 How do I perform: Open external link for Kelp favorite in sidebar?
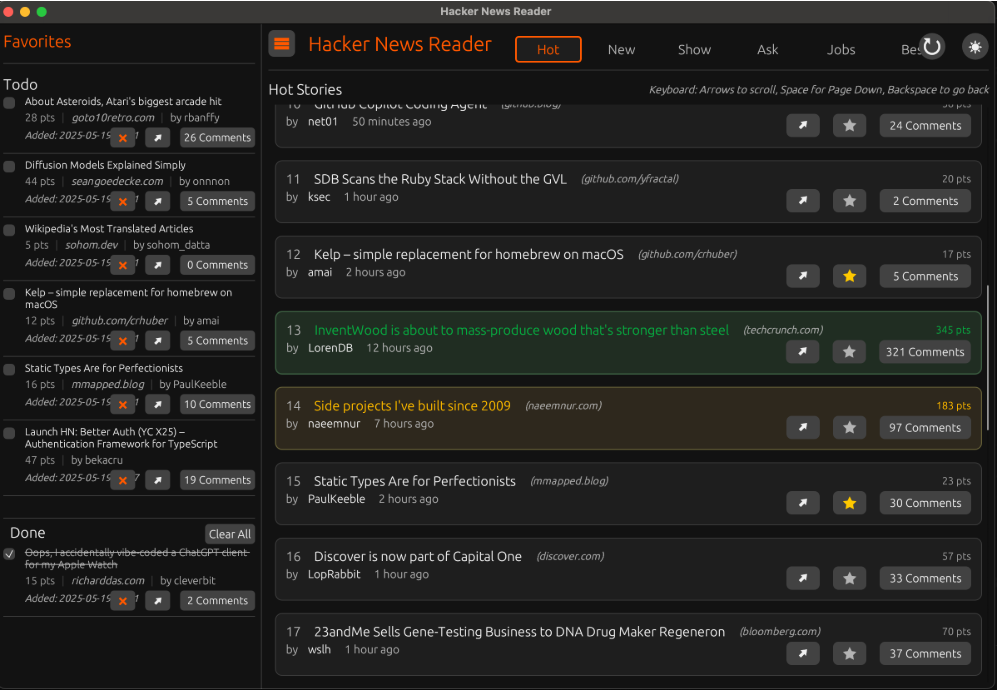point(158,341)
